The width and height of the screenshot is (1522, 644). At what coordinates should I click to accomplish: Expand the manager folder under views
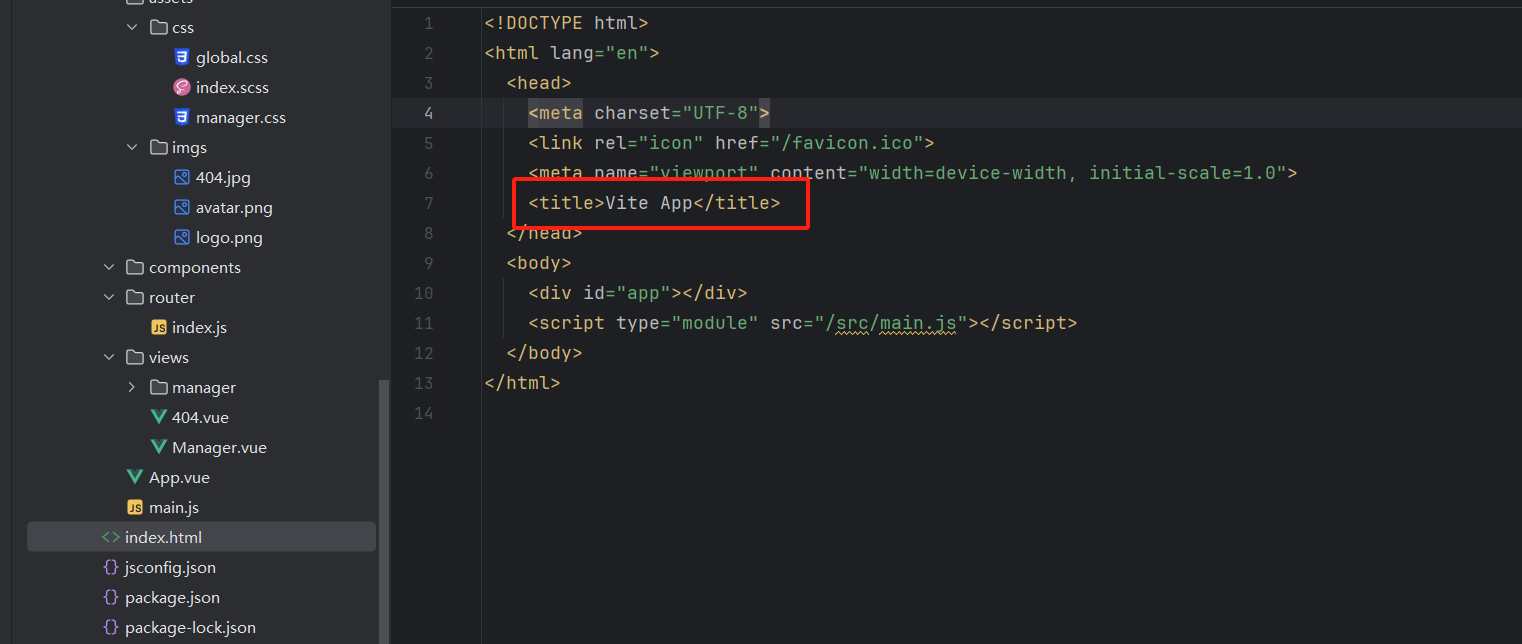click(131, 387)
